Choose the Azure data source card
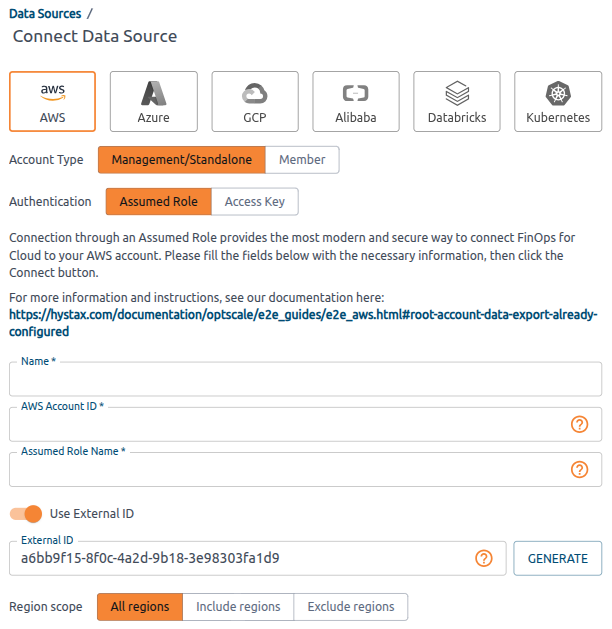This screenshot has width=612, height=629. 154,101
